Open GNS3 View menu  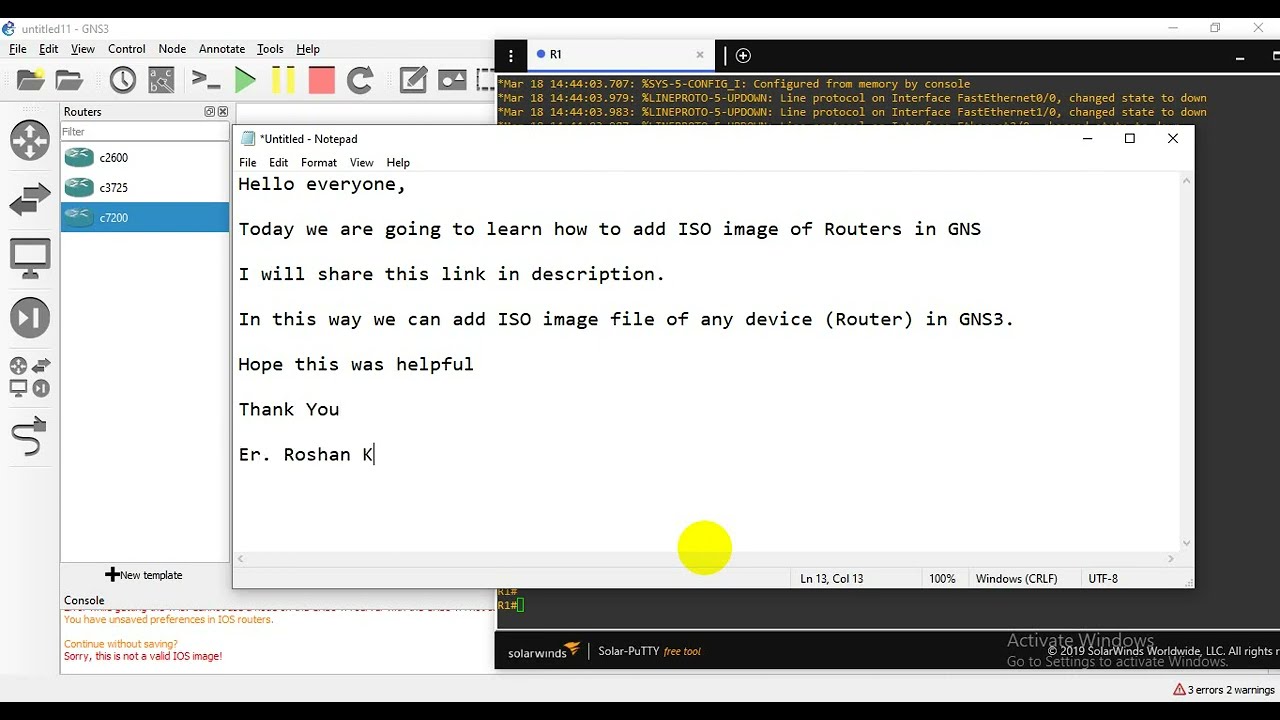click(83, 49)
